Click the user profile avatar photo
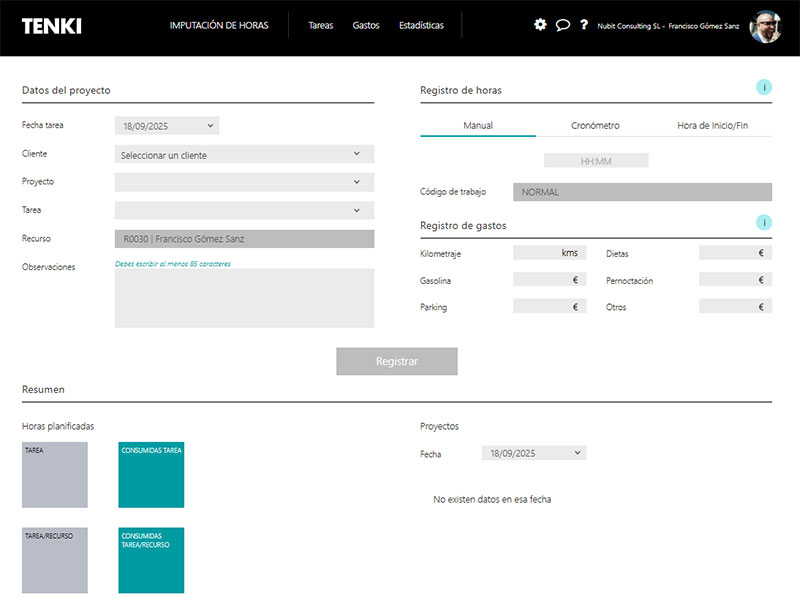The width and height of the screenshot is (800, 608). (x=765, y=26)
